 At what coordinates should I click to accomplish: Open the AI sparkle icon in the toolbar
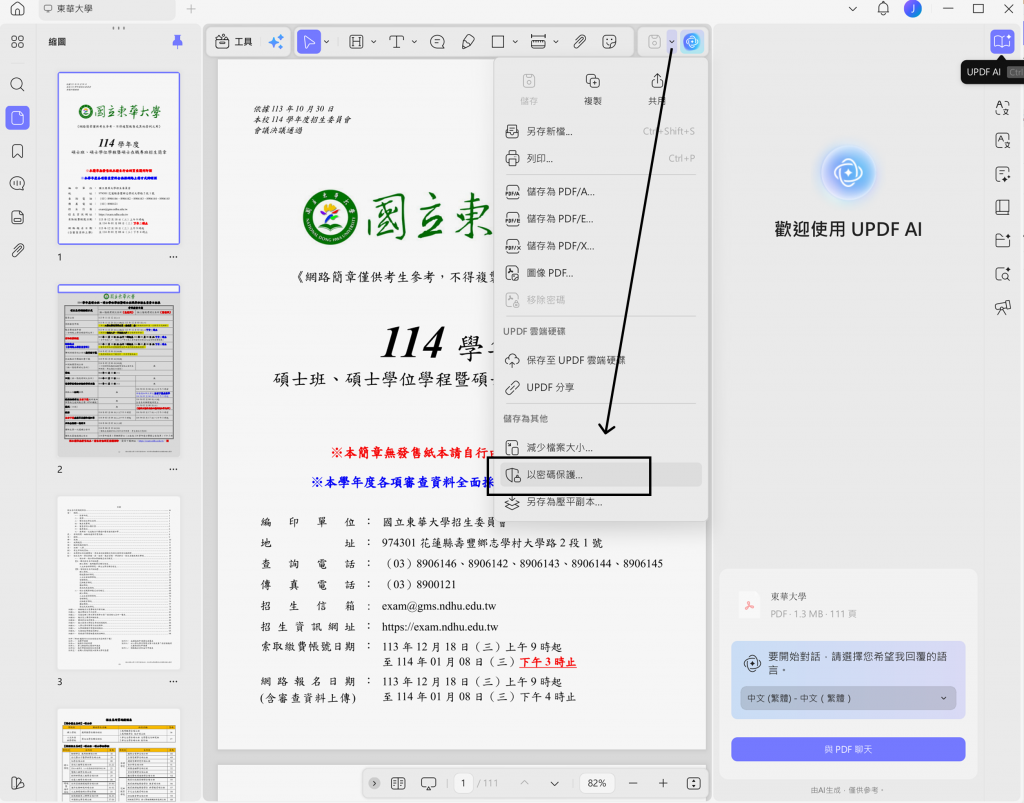coord(276,42)
